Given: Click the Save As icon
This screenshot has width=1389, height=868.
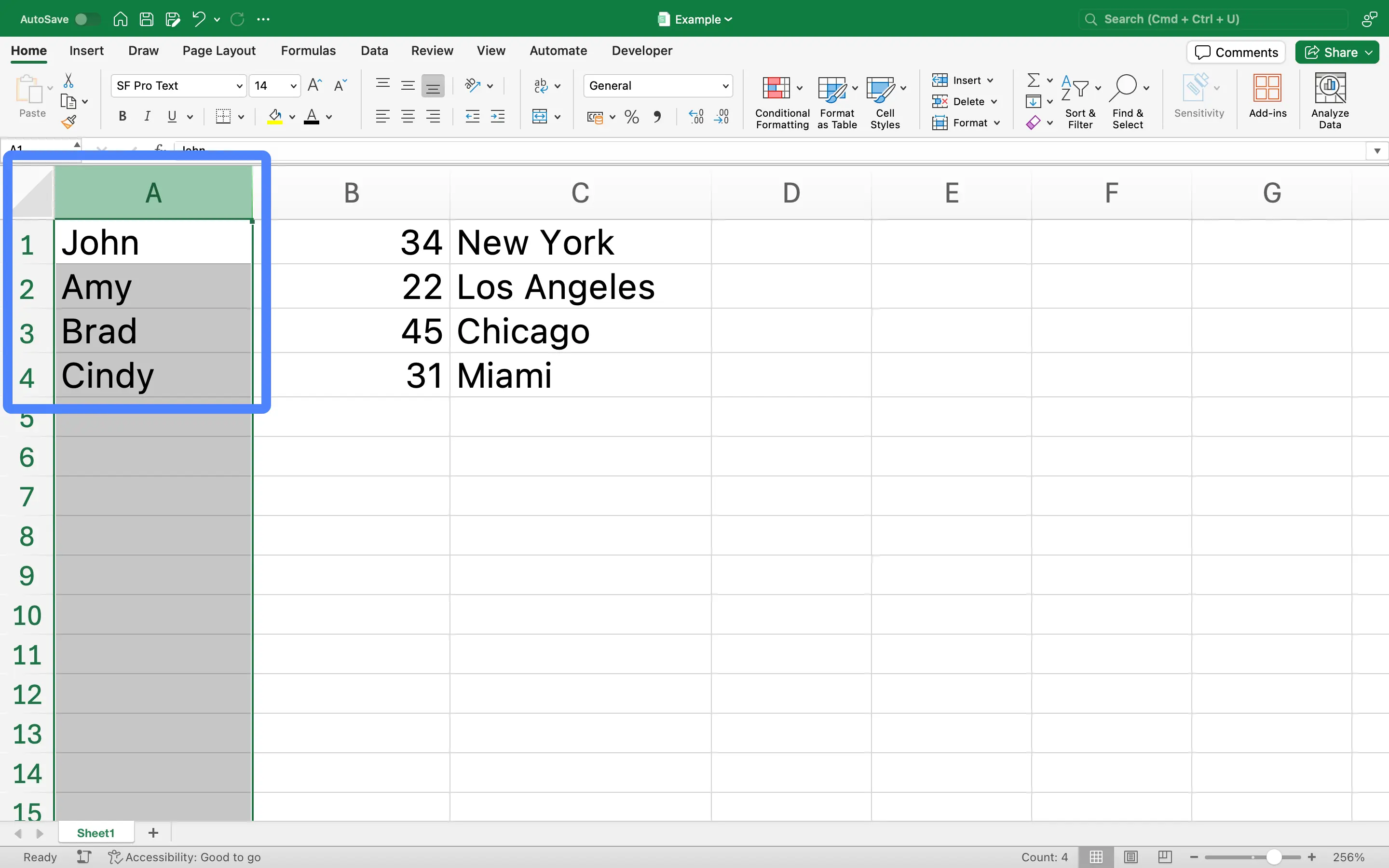Looking at the screenshot, I should point(173,19).
